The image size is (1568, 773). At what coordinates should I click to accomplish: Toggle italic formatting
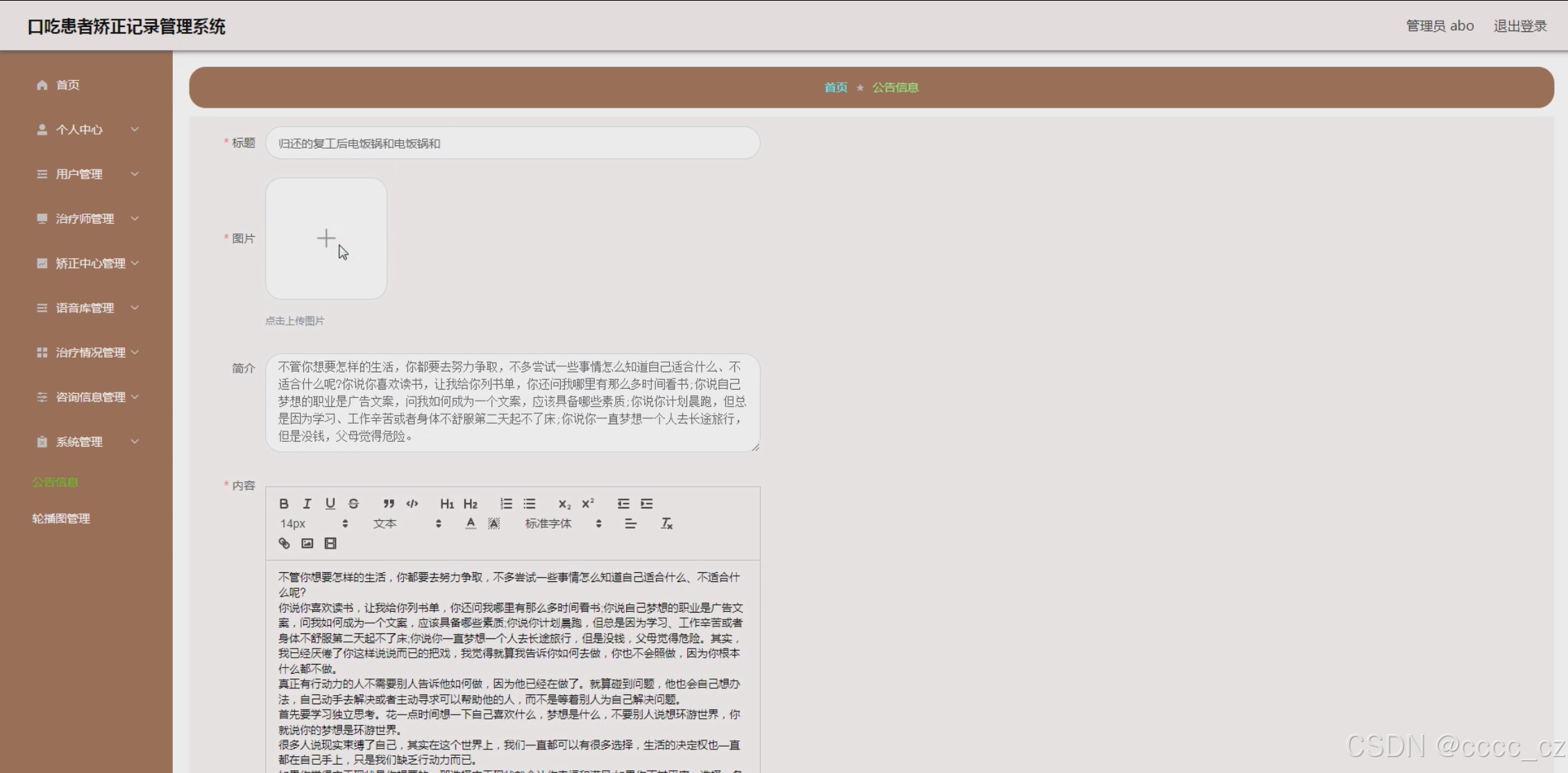[307, 504]
